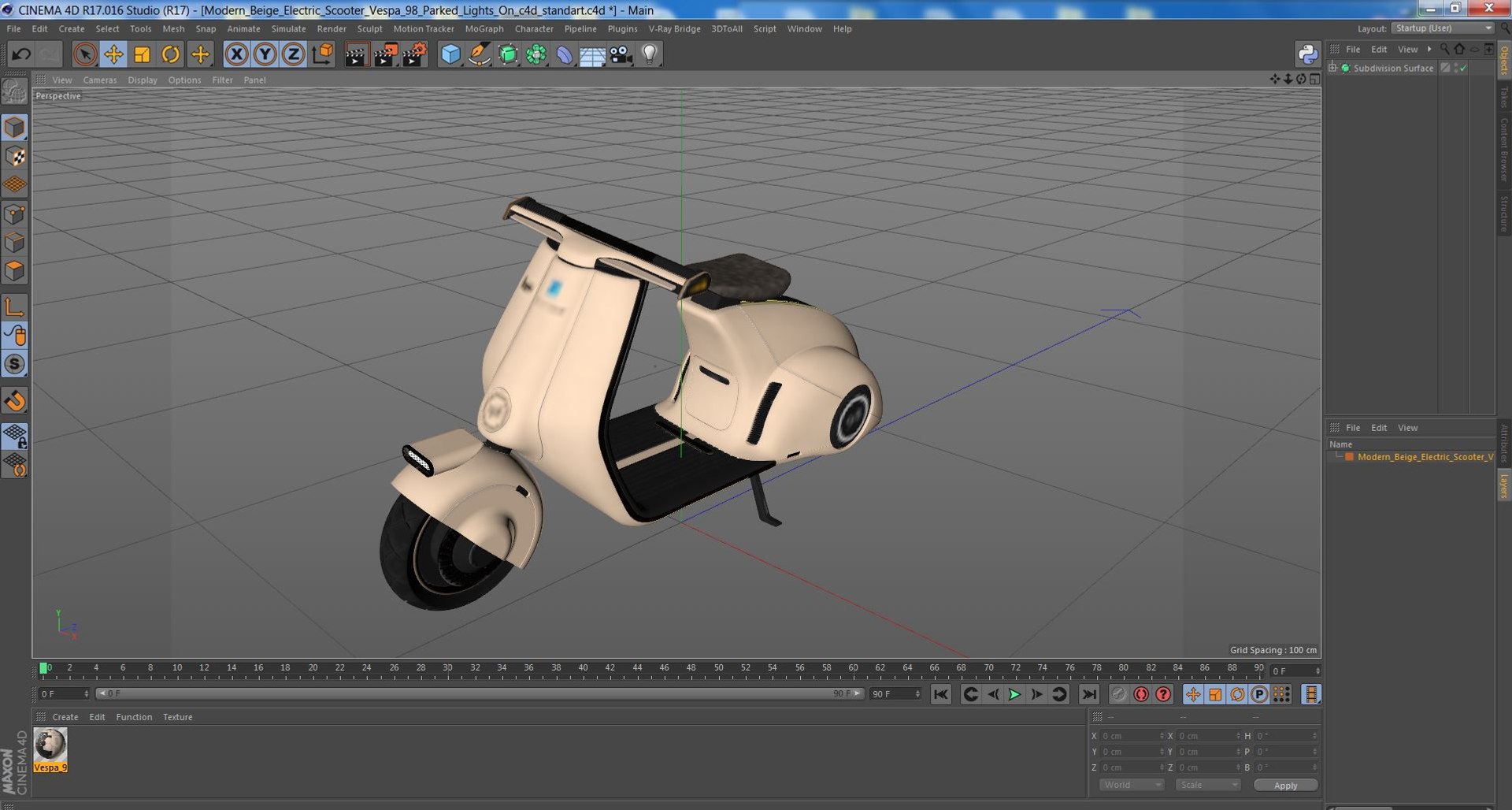Click the Apply button
1512x810 pixels.
(1285, 785)
